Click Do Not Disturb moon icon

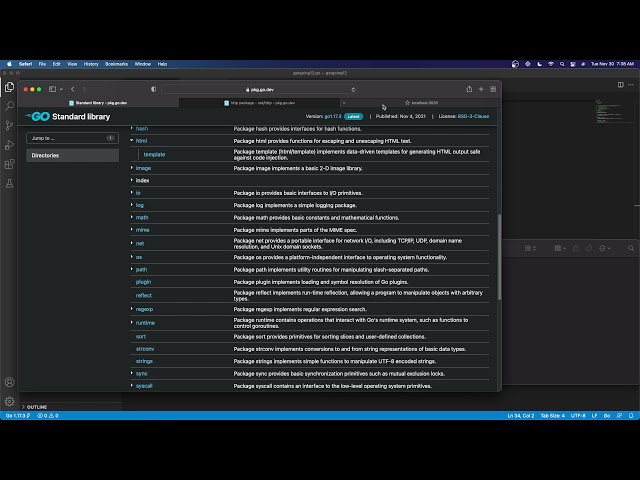pos(539,64)
